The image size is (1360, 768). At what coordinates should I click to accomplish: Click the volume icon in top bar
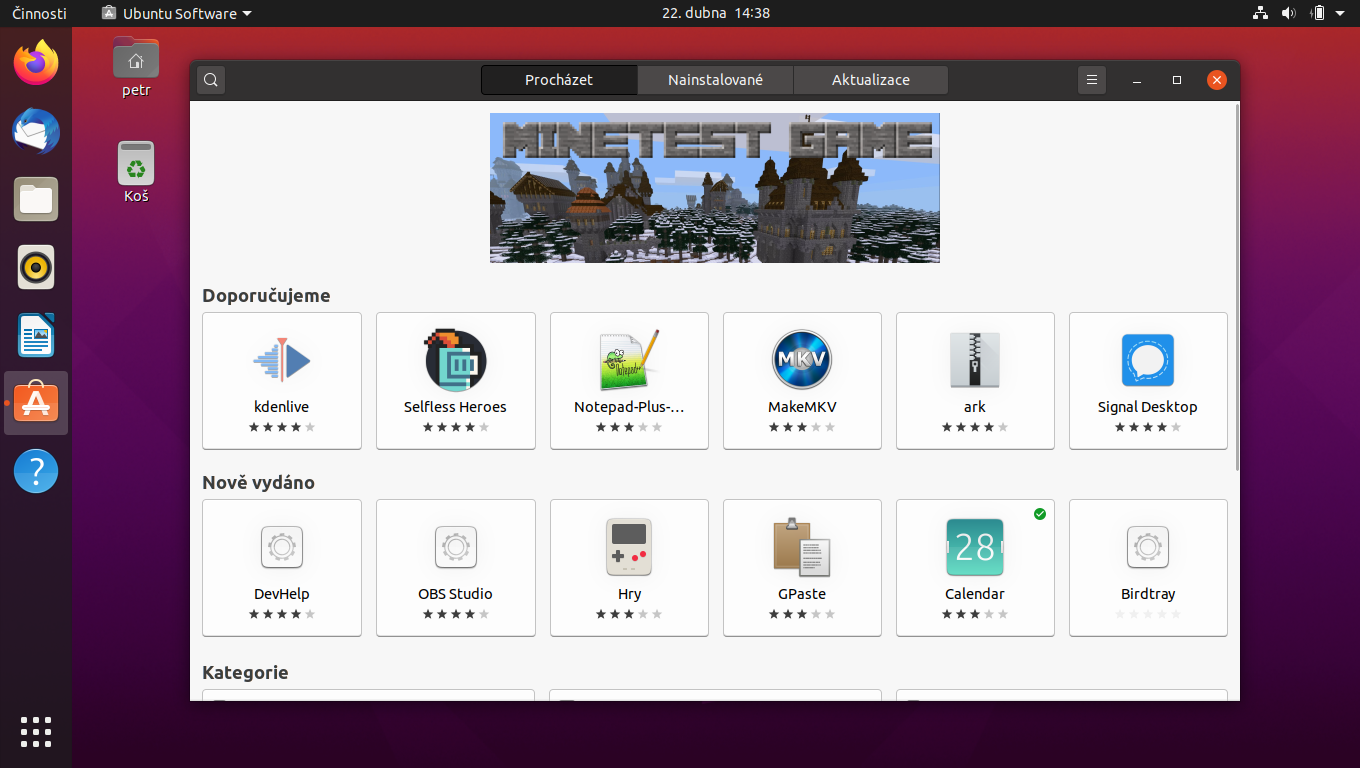[1288, 13]
